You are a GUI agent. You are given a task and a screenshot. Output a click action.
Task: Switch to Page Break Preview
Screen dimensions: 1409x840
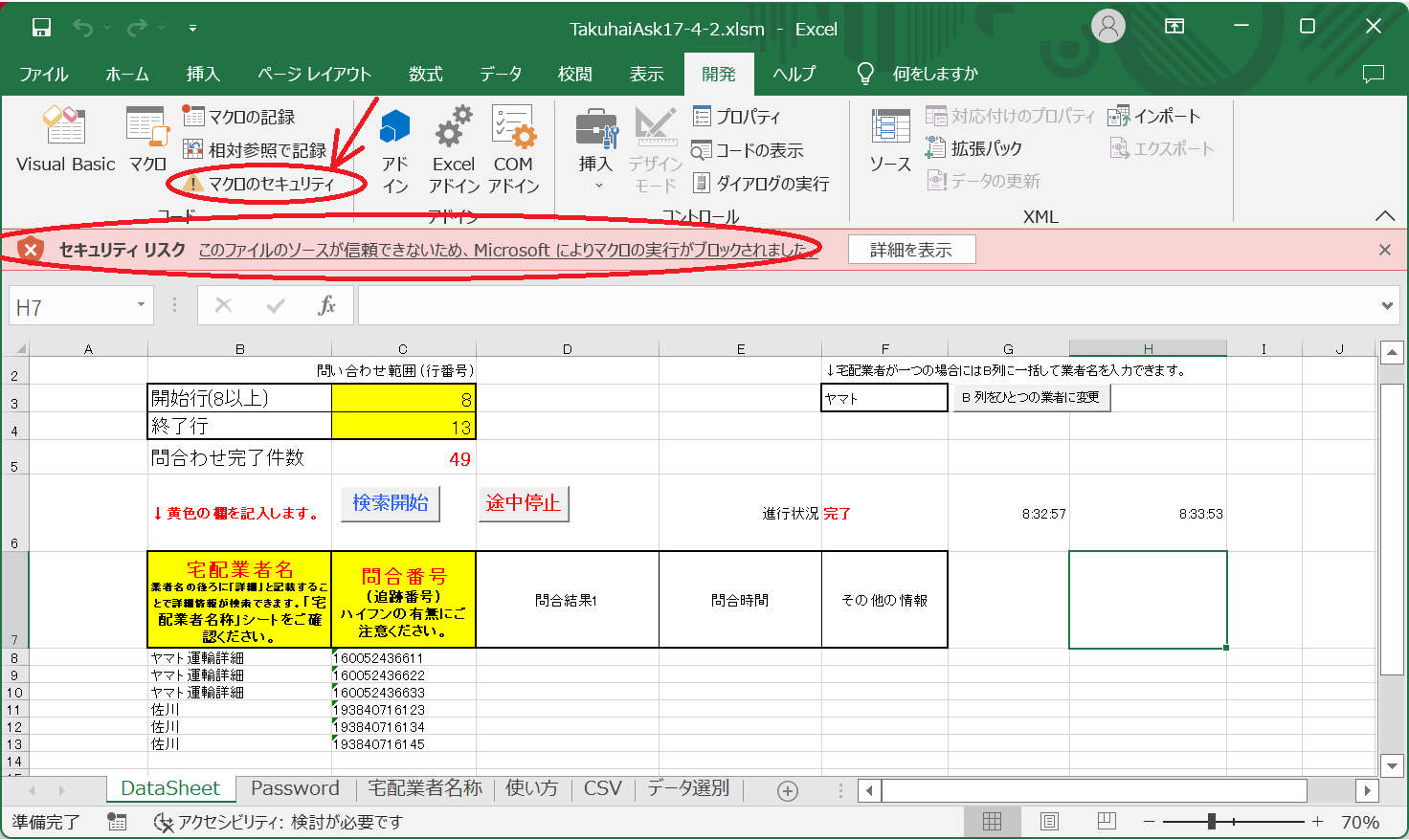[x=1107, y=822]
